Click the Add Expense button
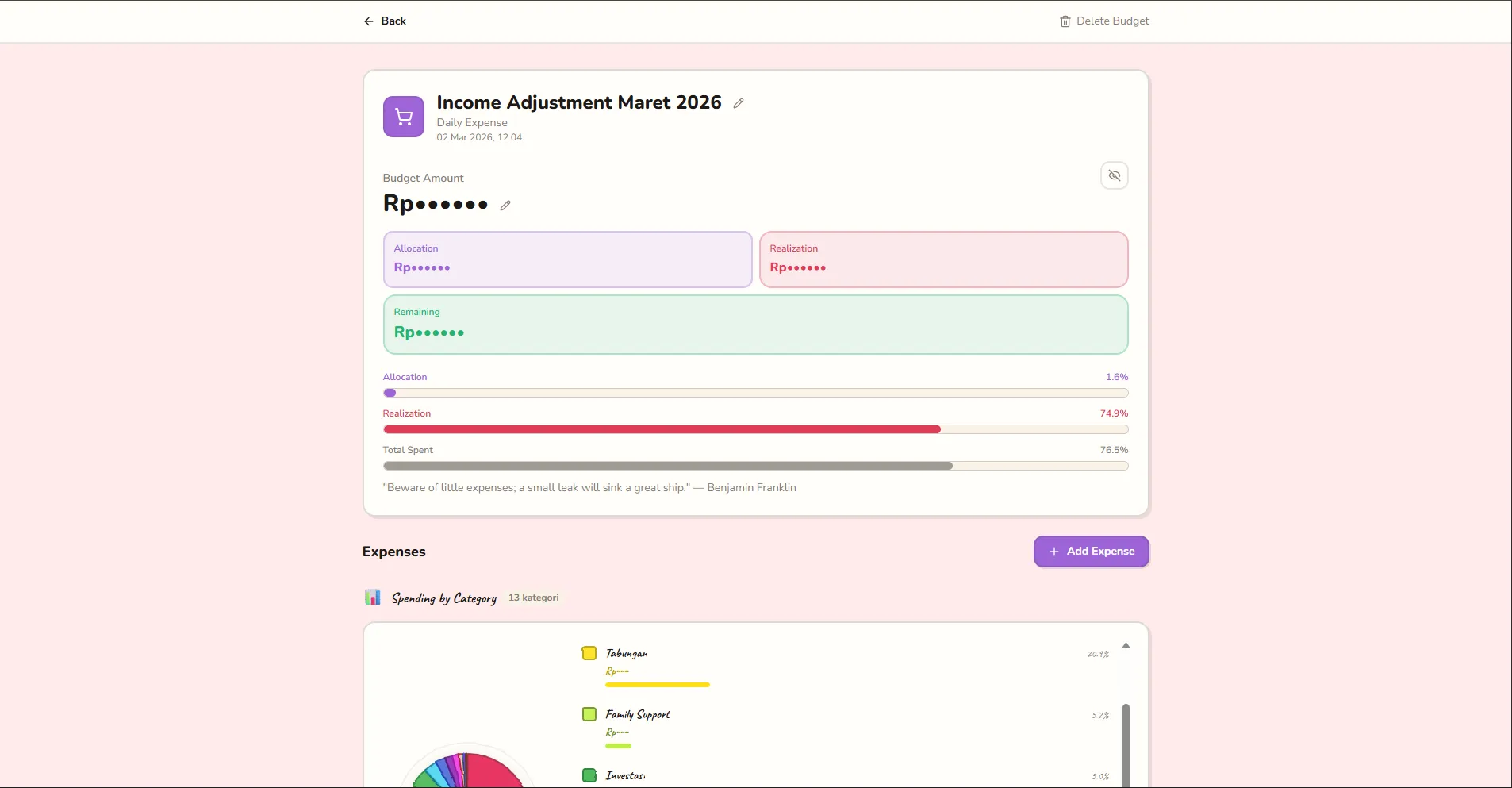 tap(1092, 552)
